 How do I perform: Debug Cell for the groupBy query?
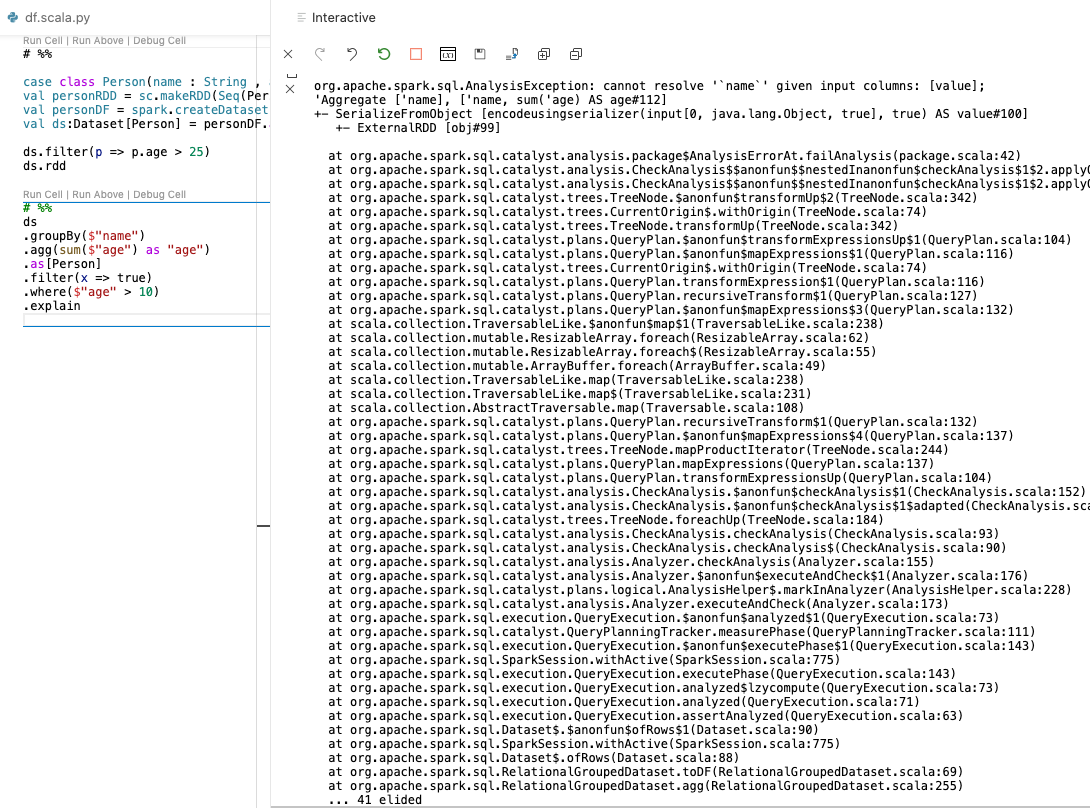click(x=159, y=194)
